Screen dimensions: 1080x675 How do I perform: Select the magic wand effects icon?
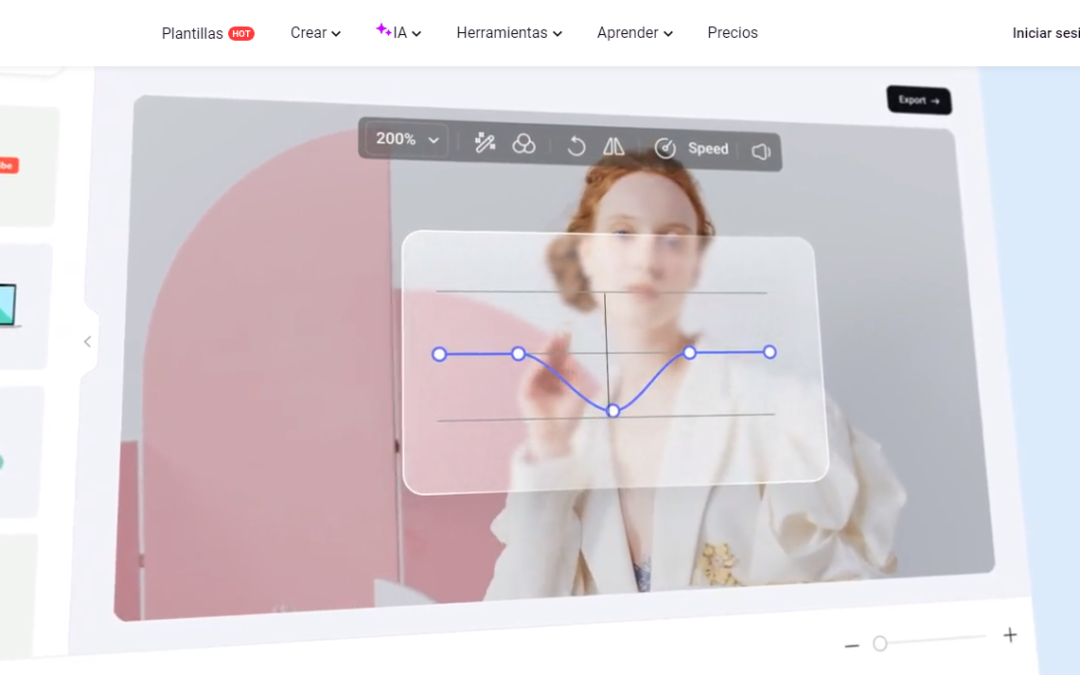pos(485,143)
